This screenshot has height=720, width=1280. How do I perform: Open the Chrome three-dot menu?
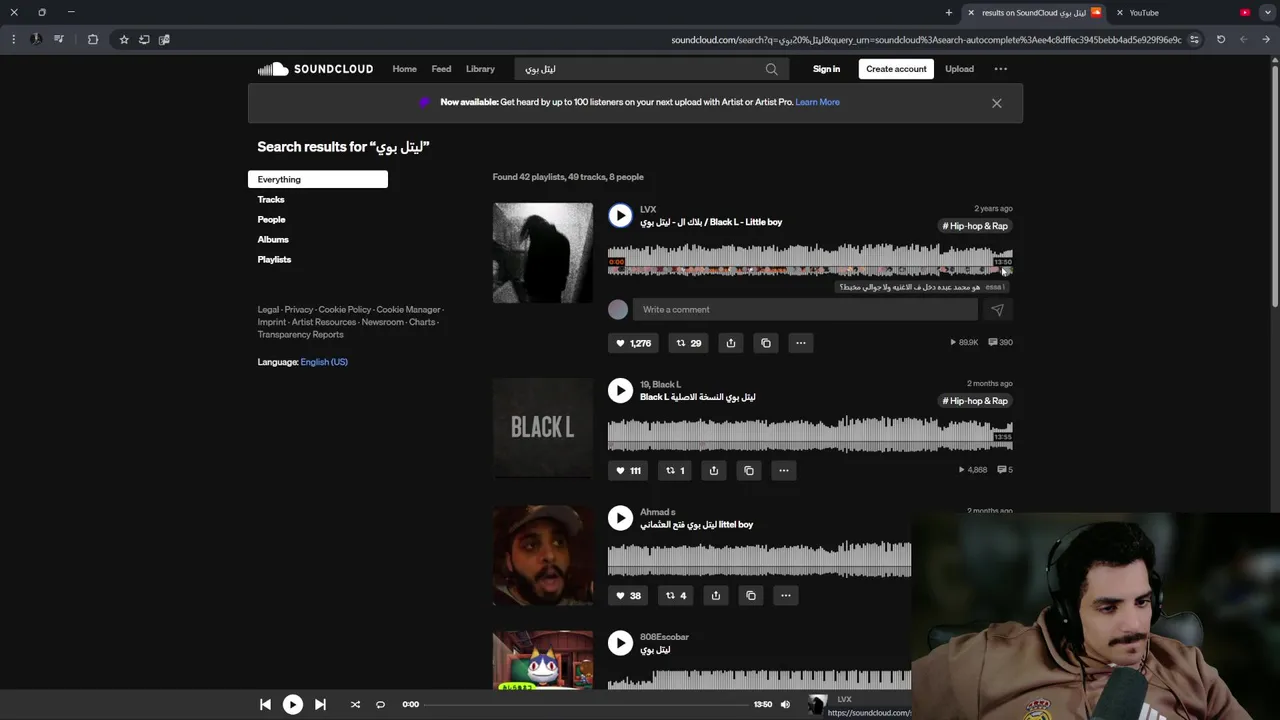[x=13, y=39]
